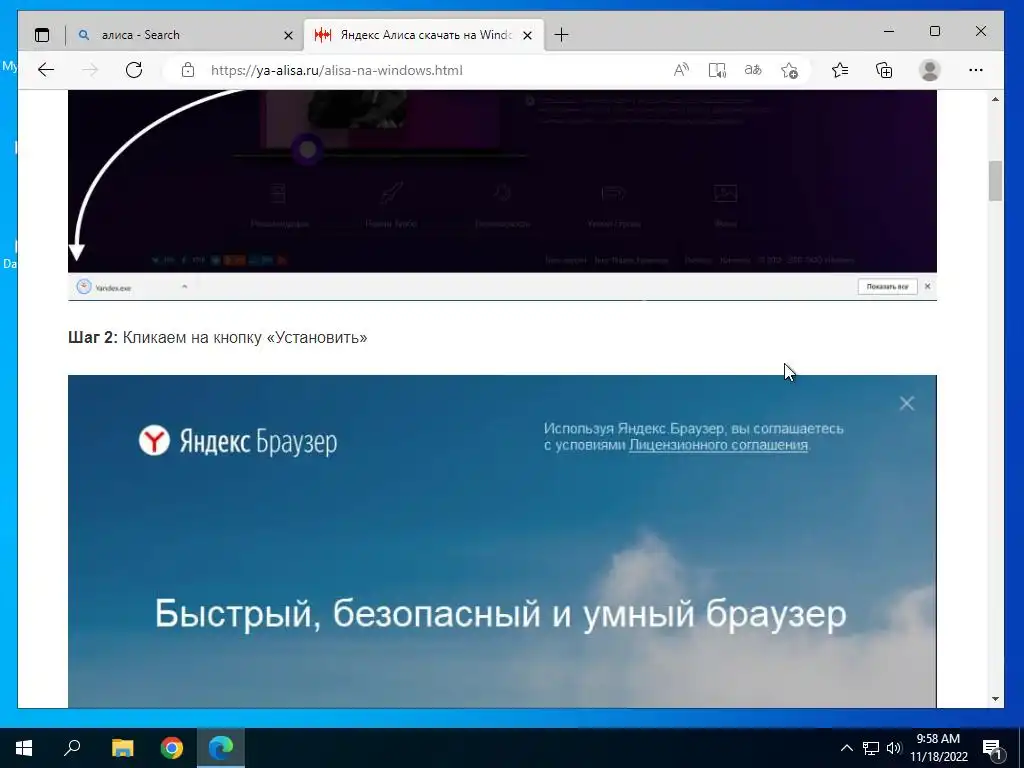Open the network status tray icon
This screenshot has height=768, width=1024.
click(871, 748)
